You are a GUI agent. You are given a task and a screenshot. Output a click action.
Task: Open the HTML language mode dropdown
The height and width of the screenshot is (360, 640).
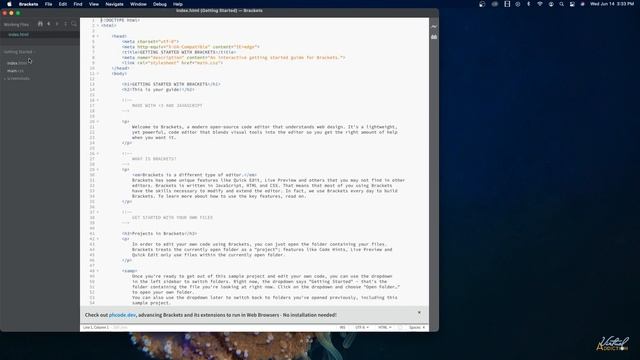(384, 327)
